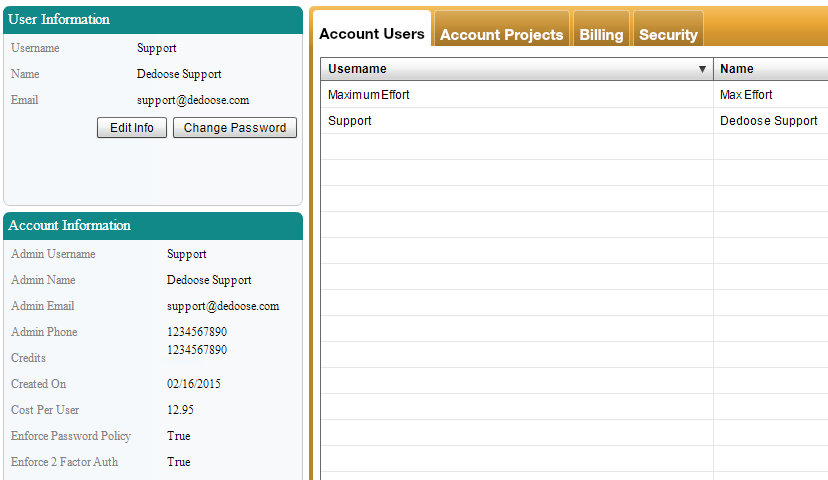Switch to the Account Projects tab
Image resolution: width=828 pixels, height=480 pixels.
click(x=502, y=30)
